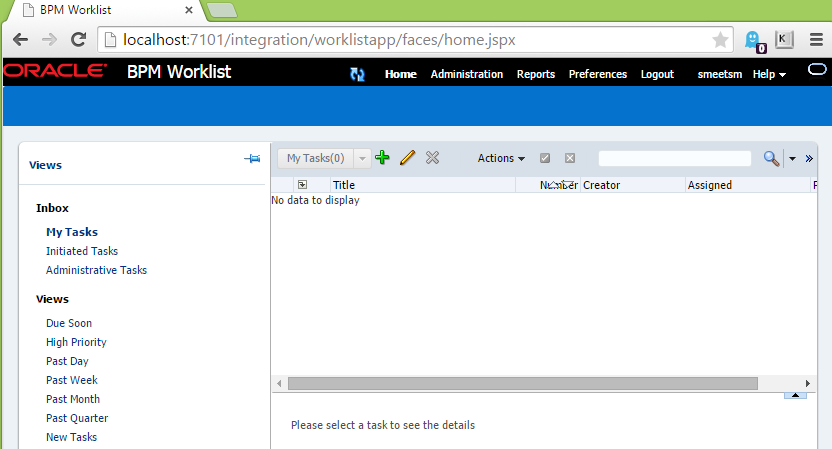Bookmark page with the star icon
This screenshot has height=449, width=832.
720,40
